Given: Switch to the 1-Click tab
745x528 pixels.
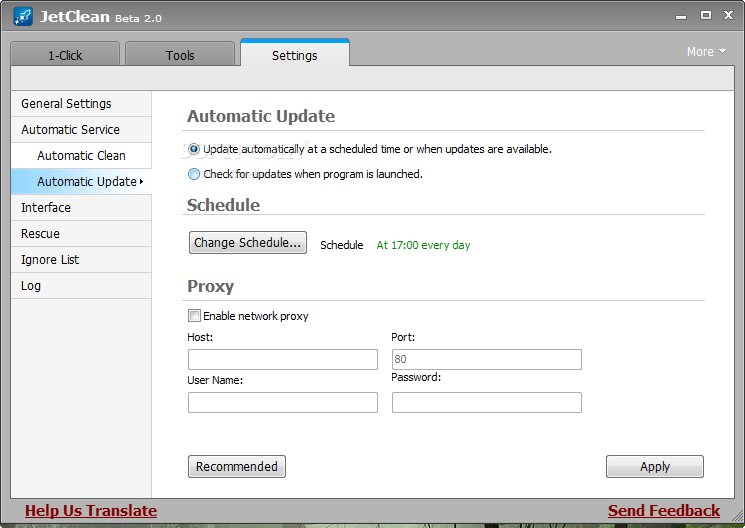Looking at the screenshot, I should pyautogui.click(x=65, y=54).
